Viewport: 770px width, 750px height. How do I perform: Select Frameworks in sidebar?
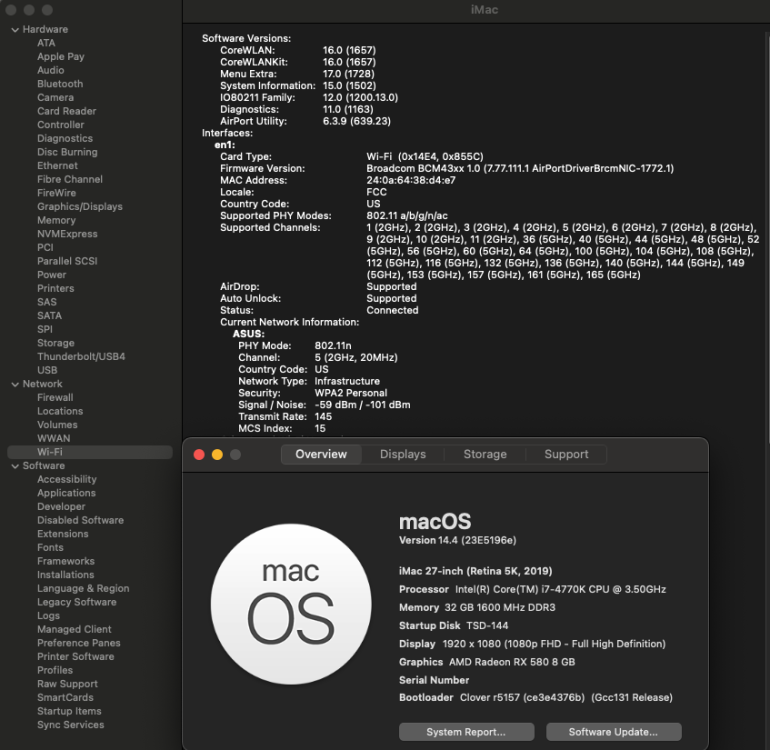(x=66, y=561)
